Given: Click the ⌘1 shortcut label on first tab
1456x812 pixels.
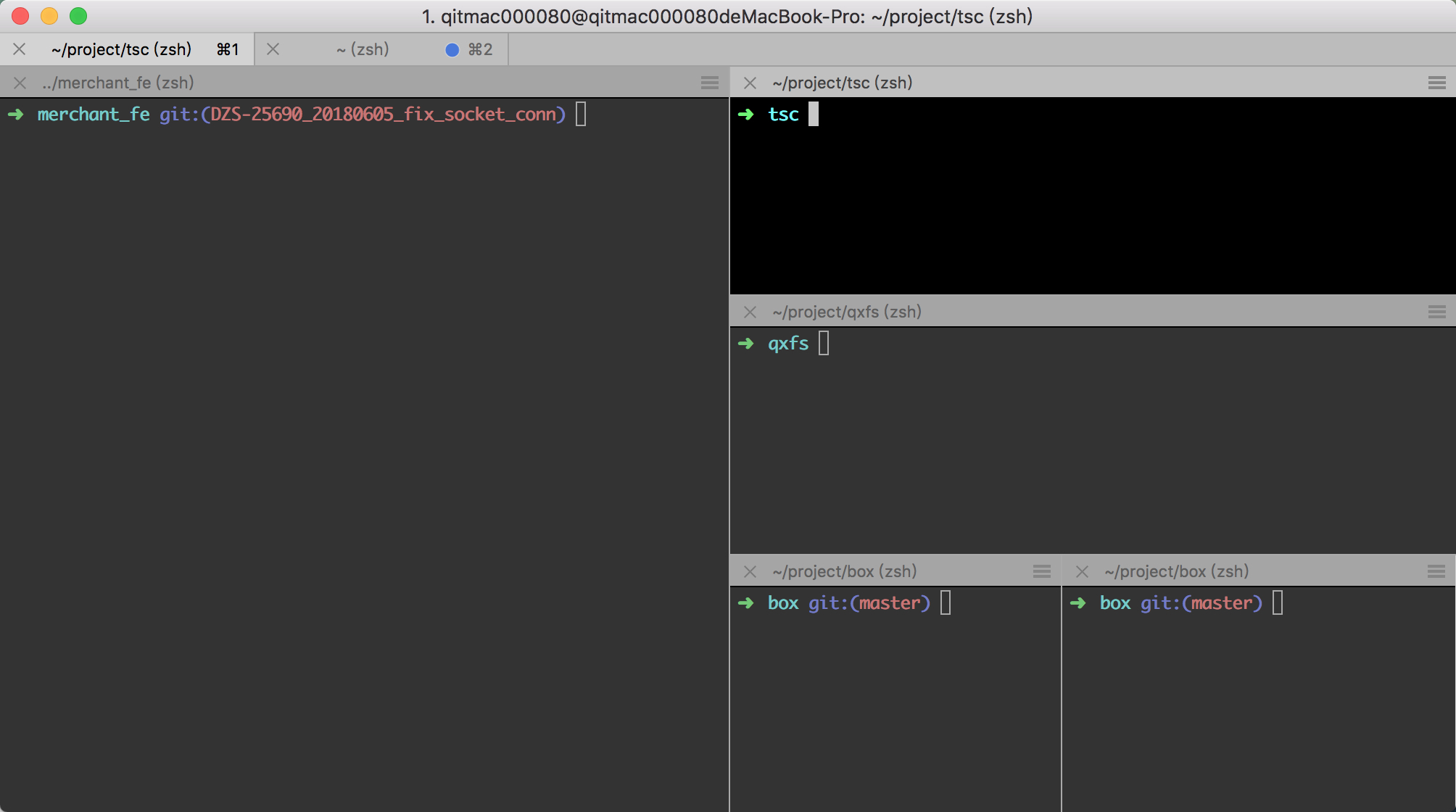Looking at the screenshot, I should tap(228, 49).
